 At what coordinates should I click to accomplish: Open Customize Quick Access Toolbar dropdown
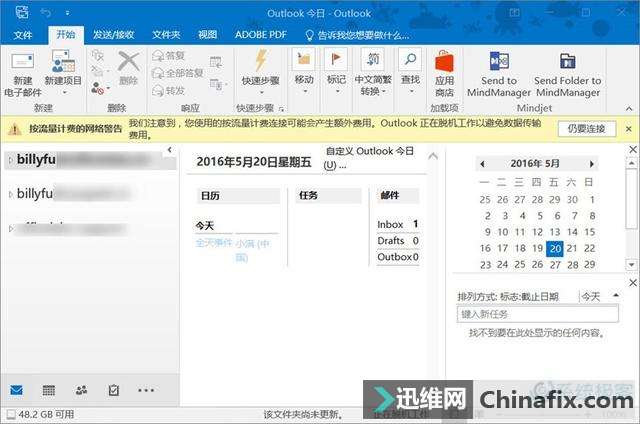[x=67, y=13]
